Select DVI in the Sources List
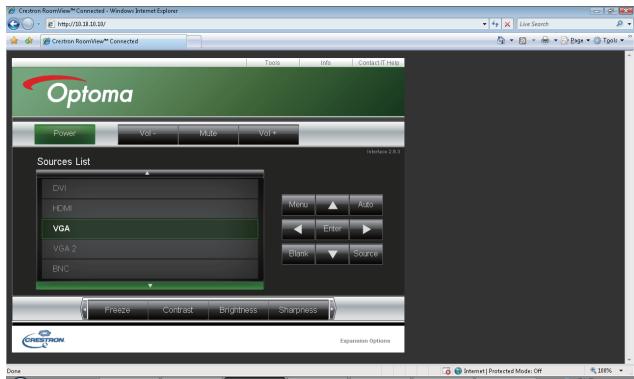634x379 pixels. [x=150, y=188]
